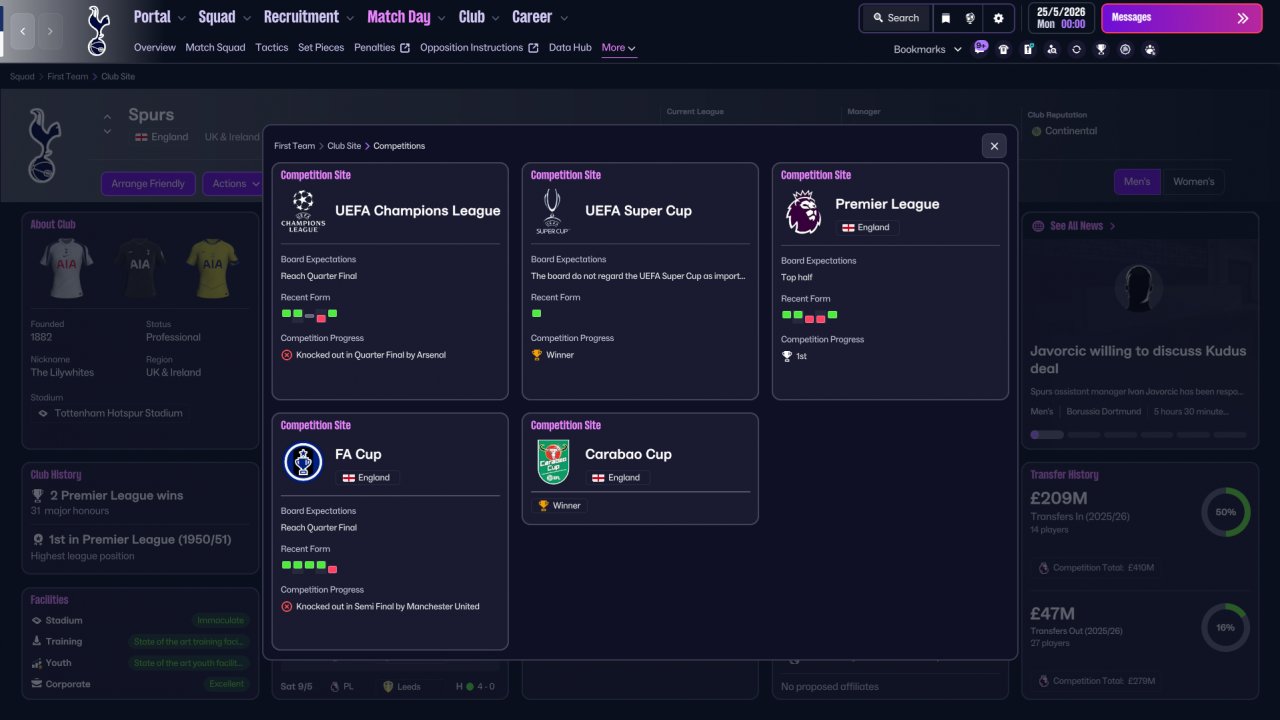1280x720 pixels.
Task: Click the shirt shortcut icon
Action: (x=1004, y=49)
